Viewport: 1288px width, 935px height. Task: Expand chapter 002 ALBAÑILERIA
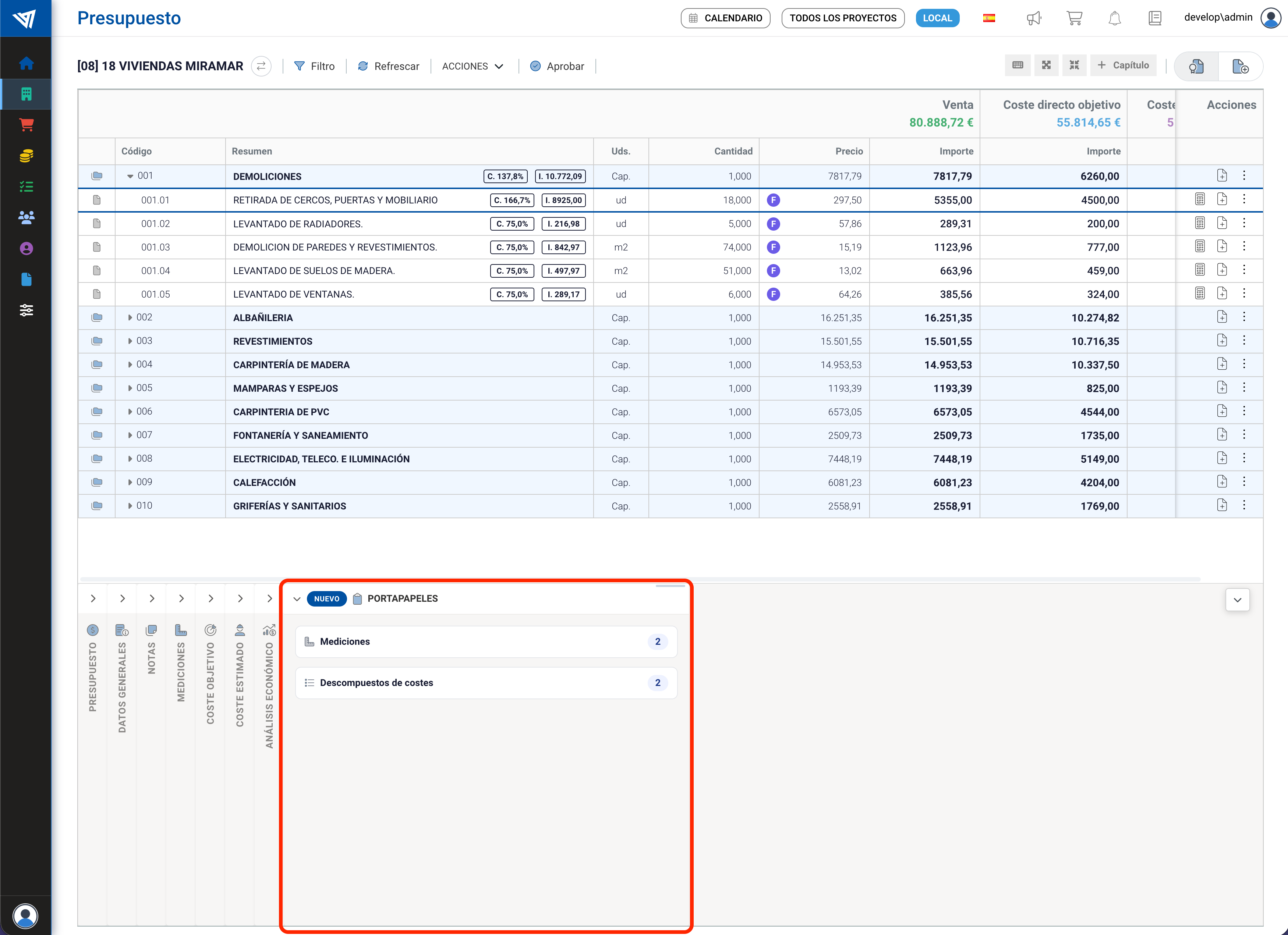click(130, 317)
